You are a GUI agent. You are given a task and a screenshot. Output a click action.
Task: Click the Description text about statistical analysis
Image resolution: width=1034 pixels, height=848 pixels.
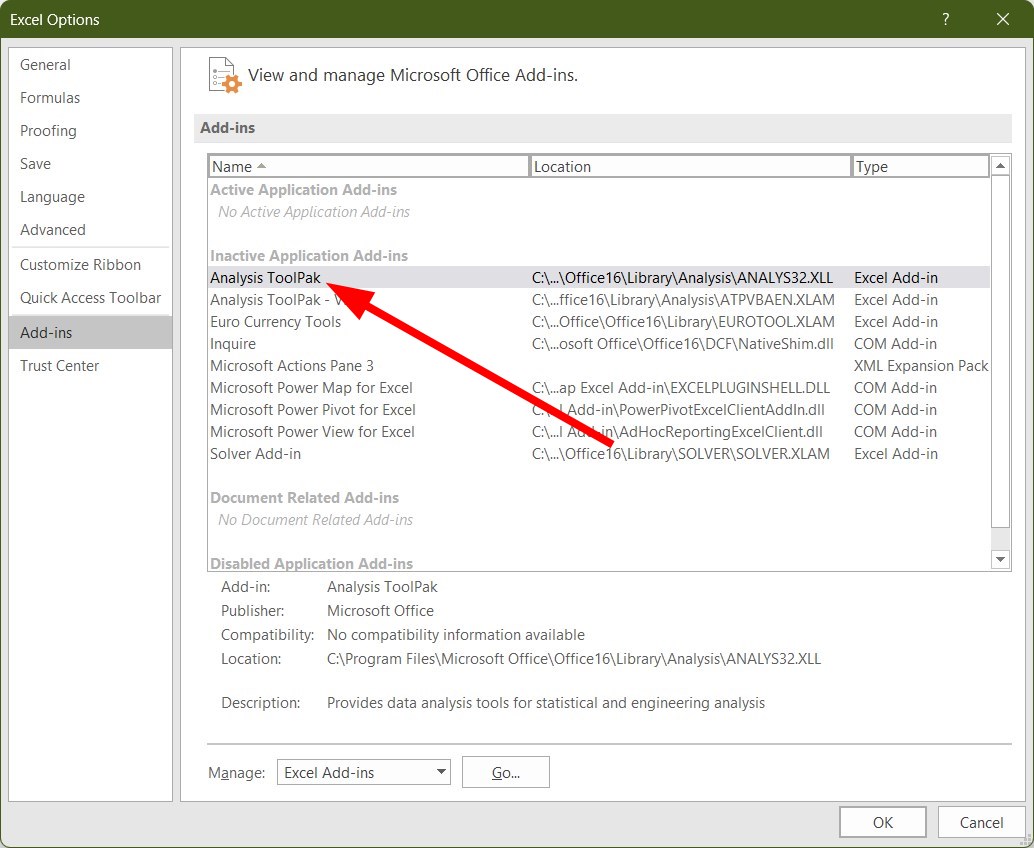click(x=545, y=703)
